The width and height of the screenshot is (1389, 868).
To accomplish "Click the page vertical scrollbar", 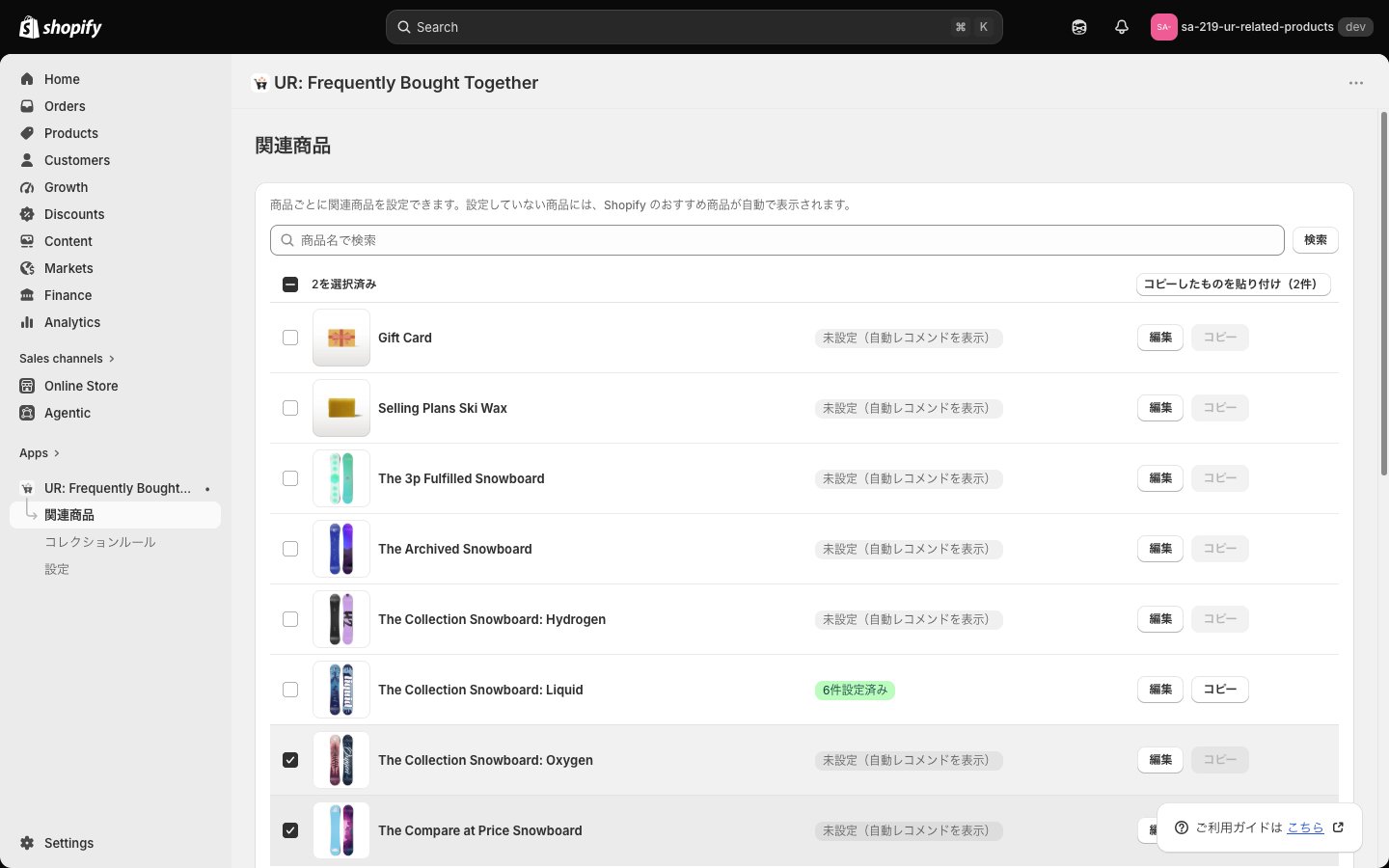I will click(x=1384, y=294).
